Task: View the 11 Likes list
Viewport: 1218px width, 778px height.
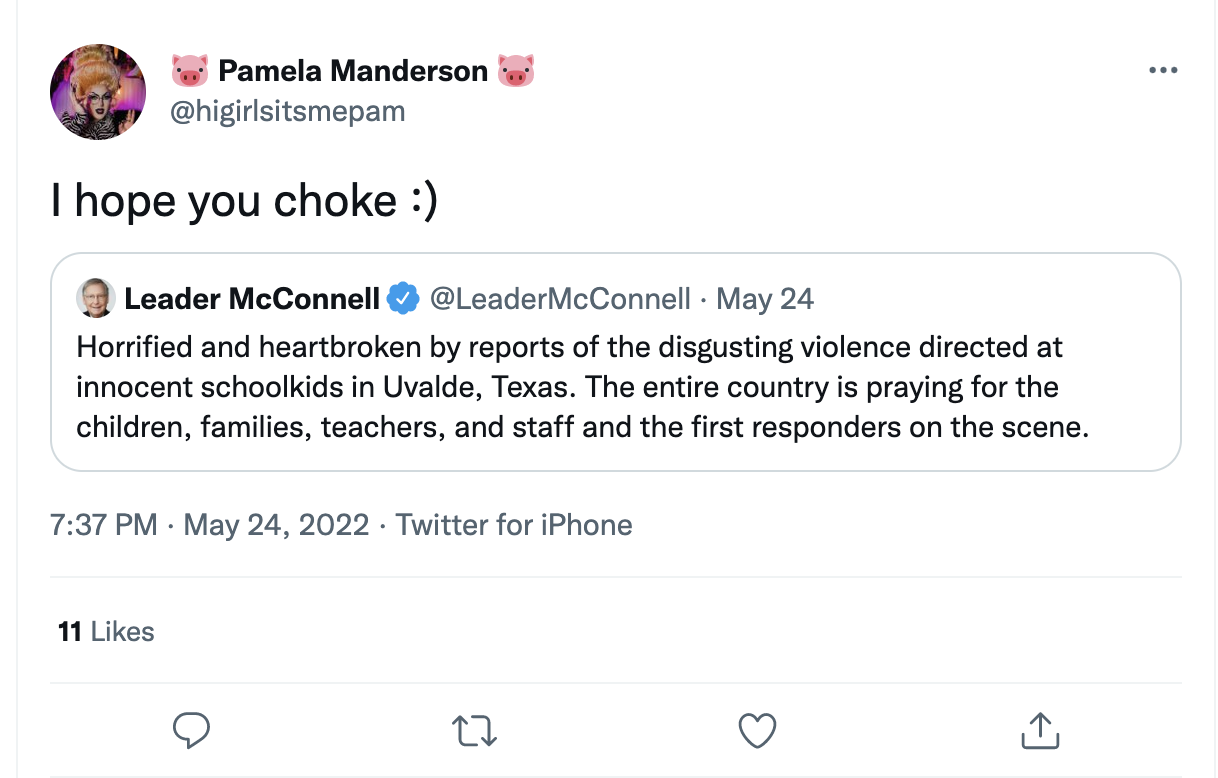Action: coord(106,632)
